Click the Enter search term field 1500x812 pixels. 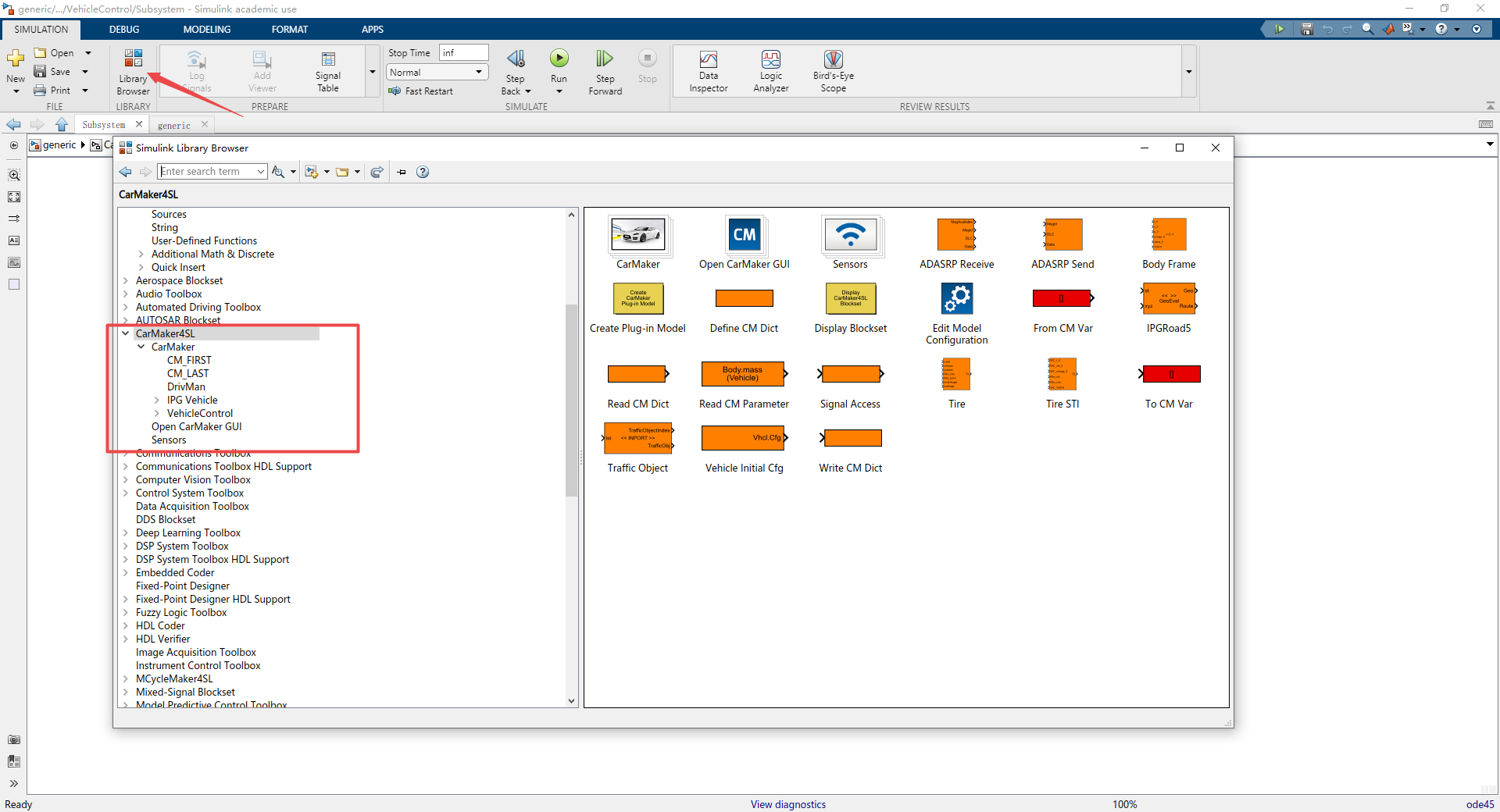coord(207,172)
